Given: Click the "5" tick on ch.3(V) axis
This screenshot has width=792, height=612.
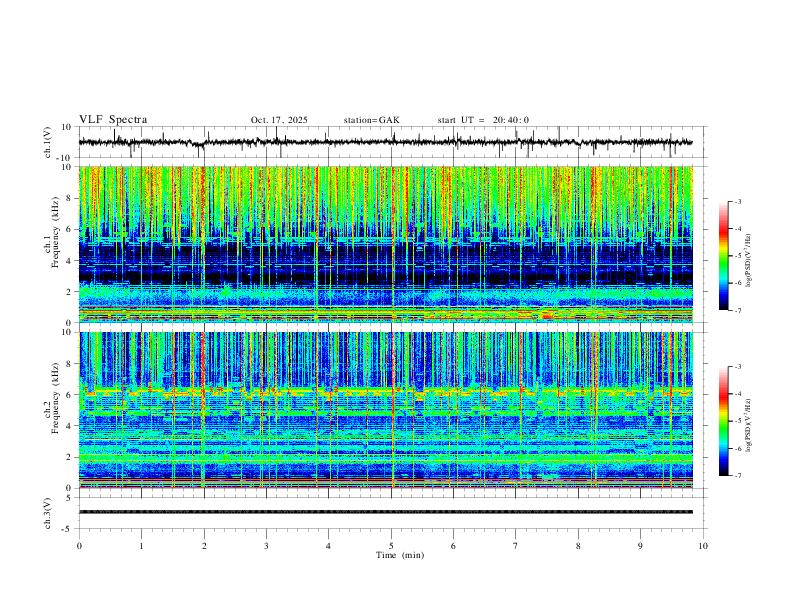Looking at the screenshot, I should (70, 498).
